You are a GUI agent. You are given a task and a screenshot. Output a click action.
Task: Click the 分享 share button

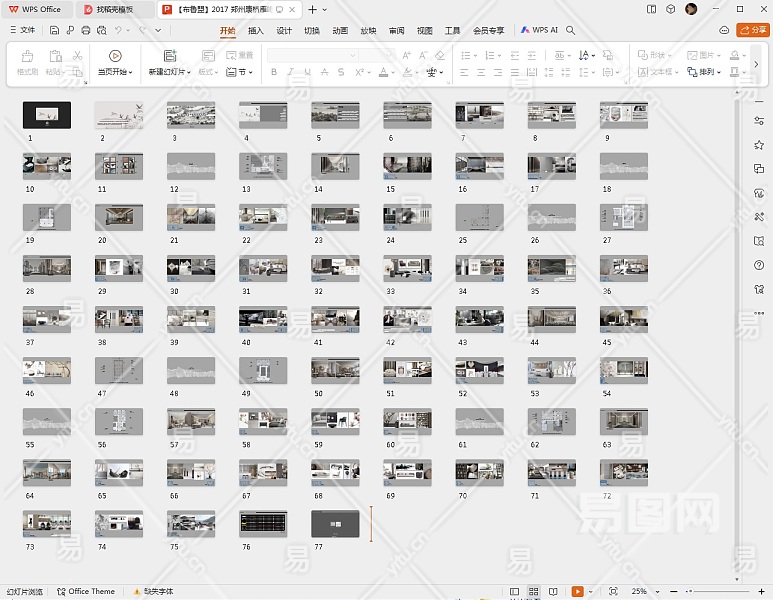pos(752,30)
